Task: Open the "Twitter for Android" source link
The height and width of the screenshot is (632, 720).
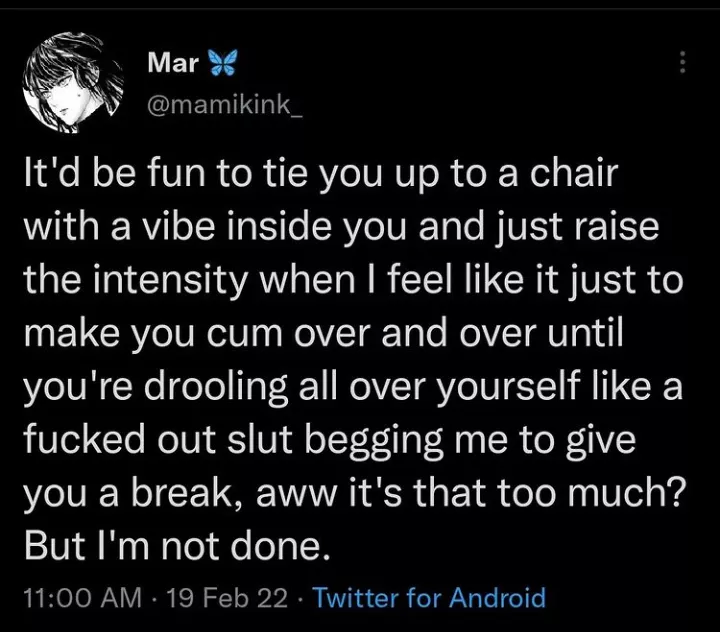Action: (x=430, y=598)
